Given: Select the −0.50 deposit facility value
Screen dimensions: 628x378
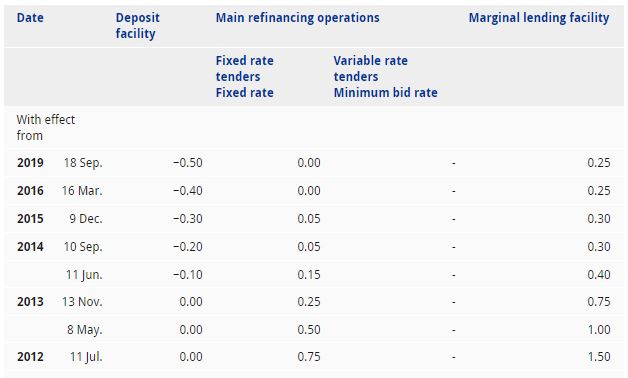Looking at the screenshot, I should [188, 163].
